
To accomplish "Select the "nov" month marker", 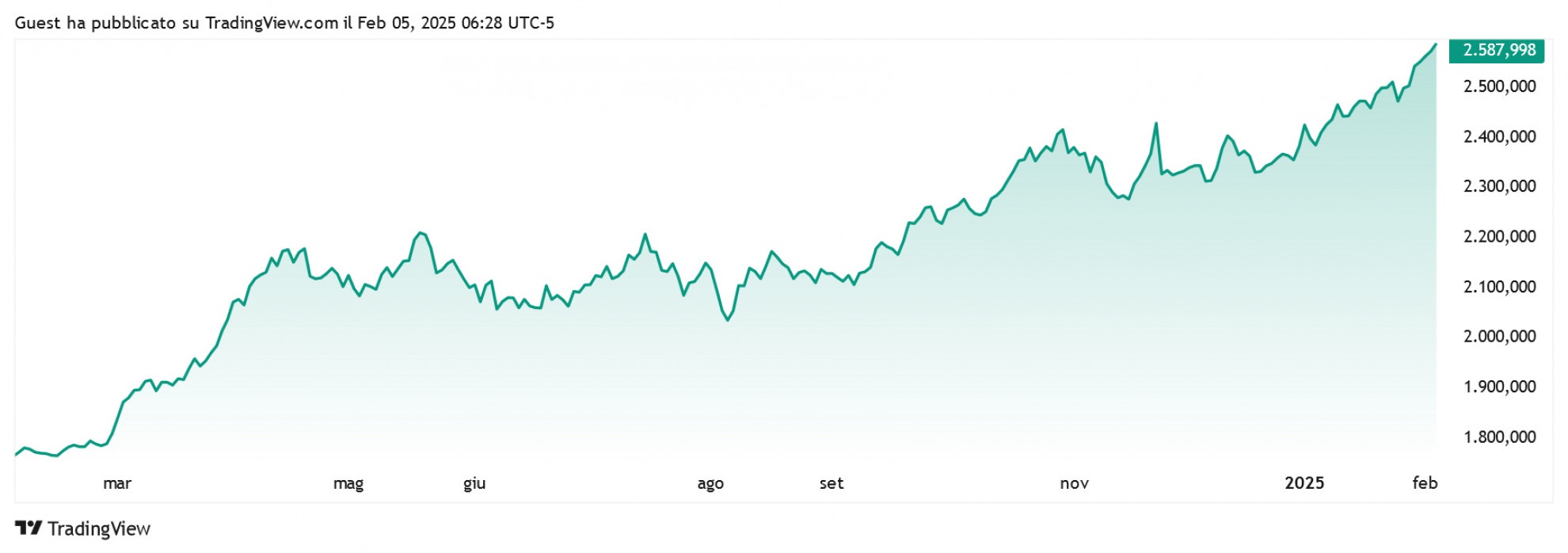I will [1074, 483].
